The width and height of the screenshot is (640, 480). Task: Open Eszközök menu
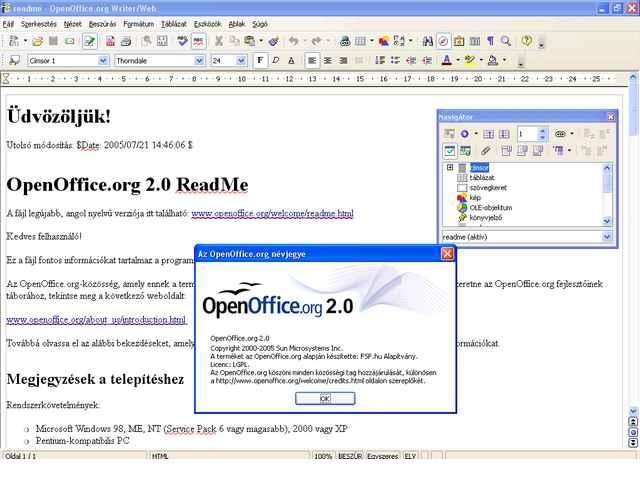pos(207,24)
